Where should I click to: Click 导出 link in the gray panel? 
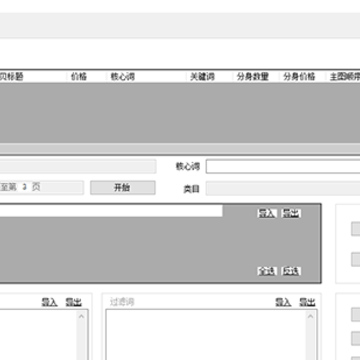point(291,213)
